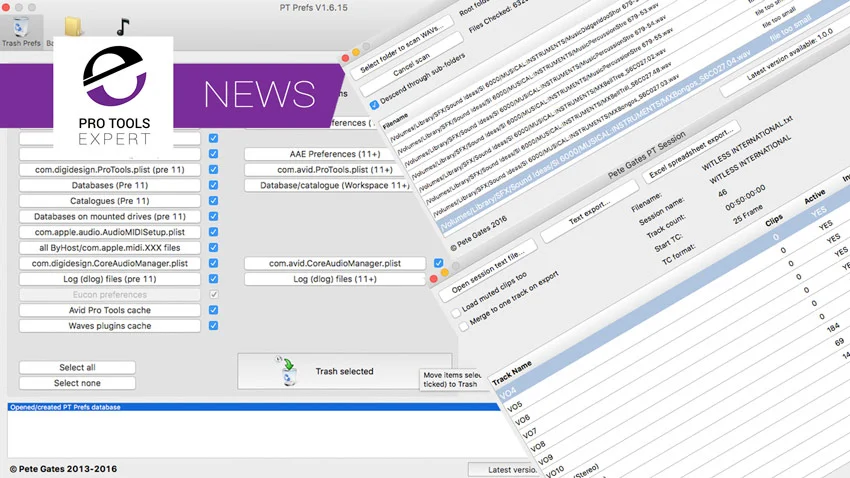The width and height of the screenshot is (850, 478).
Task: Click the Avid Pro Tools cache button
Action: click(x=110, y=310)
